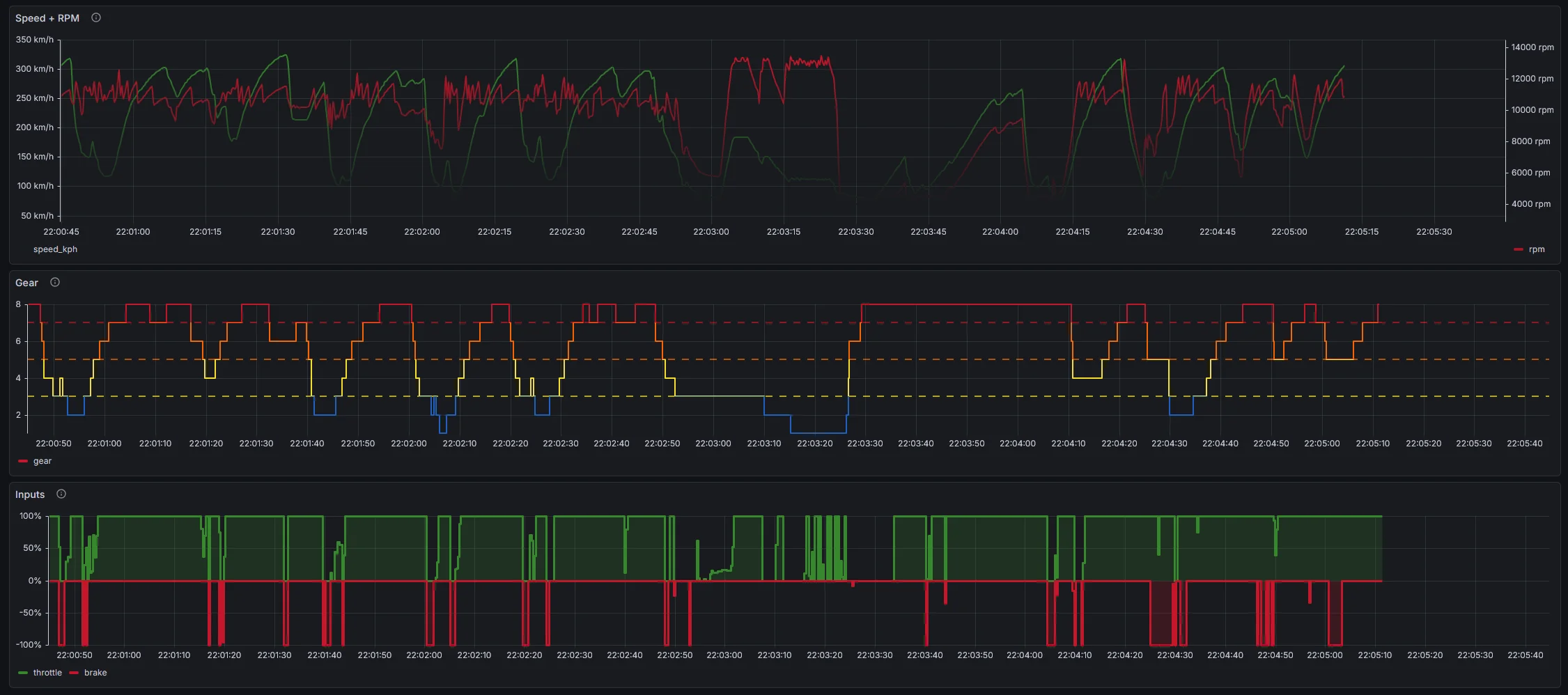Open the rpm legend color swatch
The height and width of the screenshot is (695, 1568).
tap(1519, 250)
